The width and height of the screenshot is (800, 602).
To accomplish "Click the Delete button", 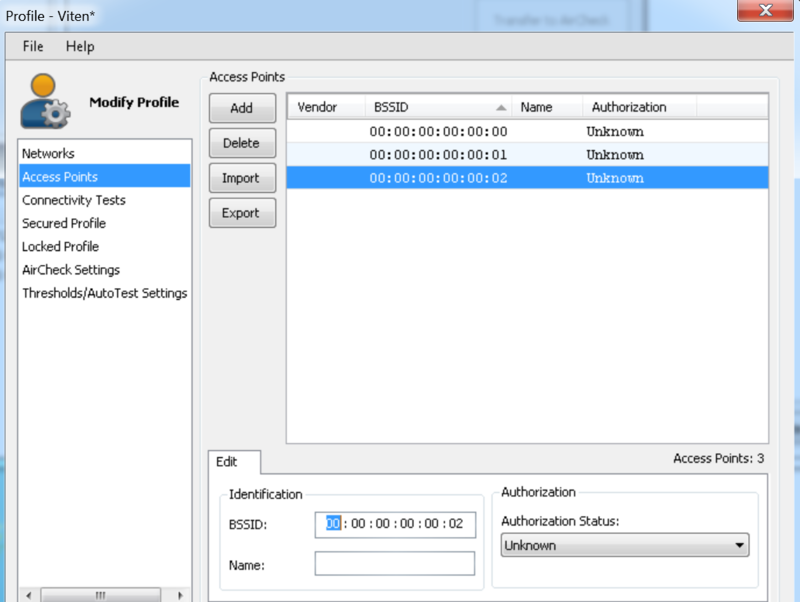I will click(x=241, y=143).
